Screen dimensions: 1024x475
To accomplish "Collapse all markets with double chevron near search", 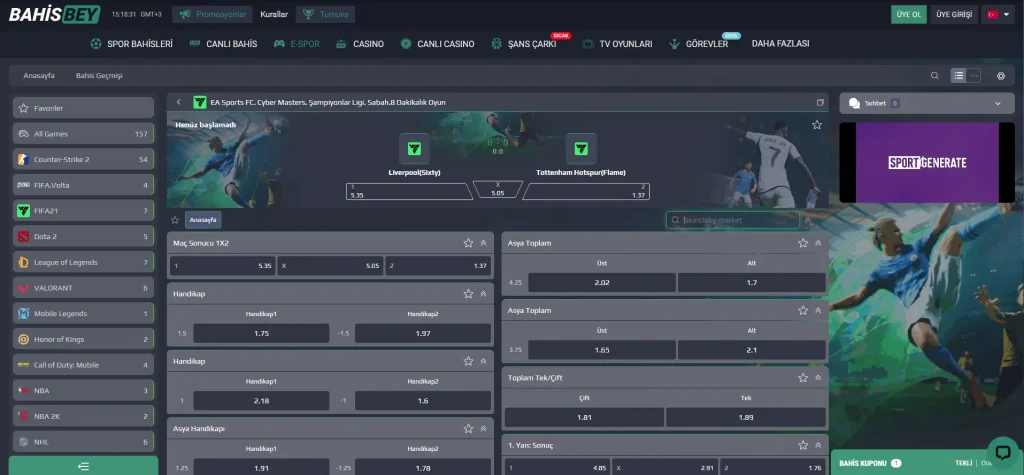I will tap(808, 220).
